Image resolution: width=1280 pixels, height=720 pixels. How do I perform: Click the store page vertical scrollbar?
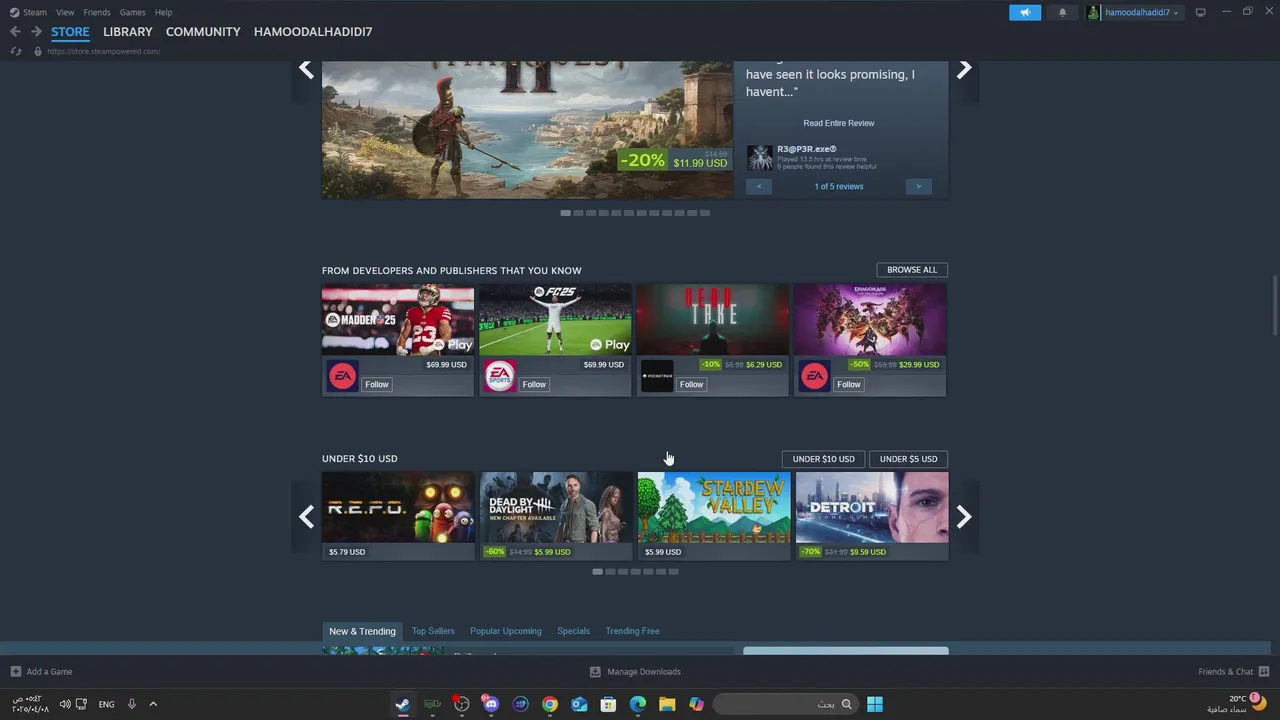(1275, 305)
